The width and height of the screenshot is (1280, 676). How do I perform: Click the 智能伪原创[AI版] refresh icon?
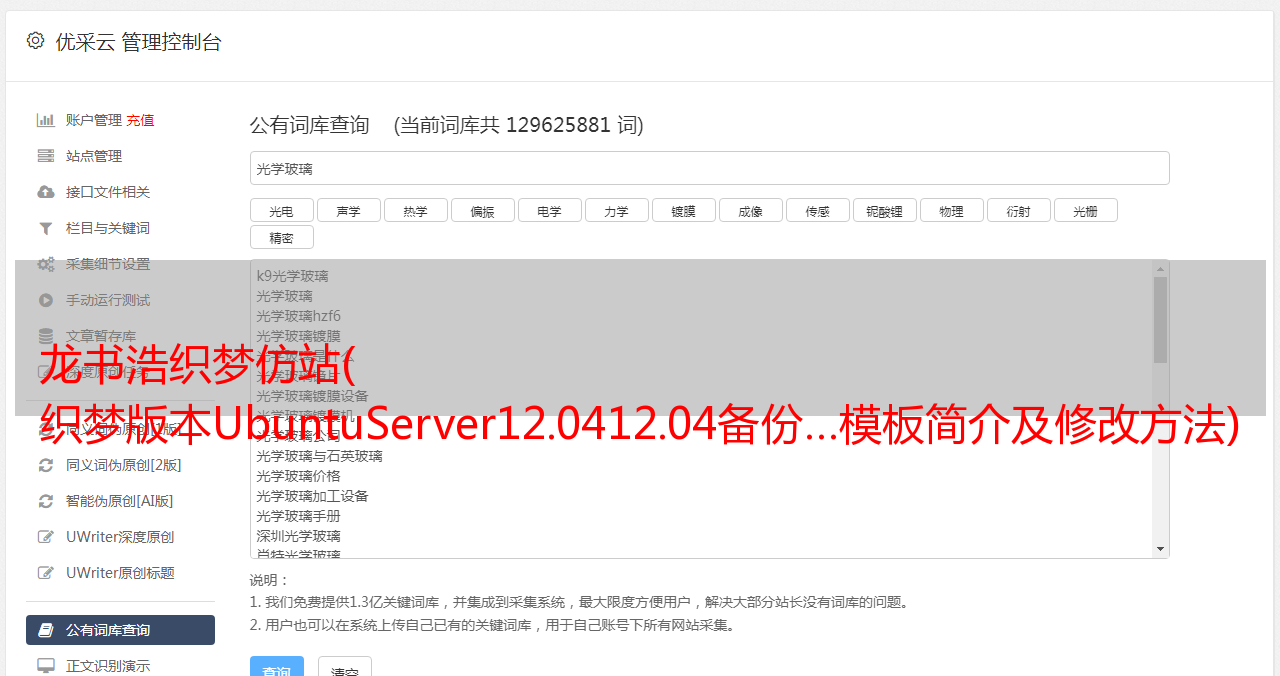pyautogui.click(x=46, y=501)
